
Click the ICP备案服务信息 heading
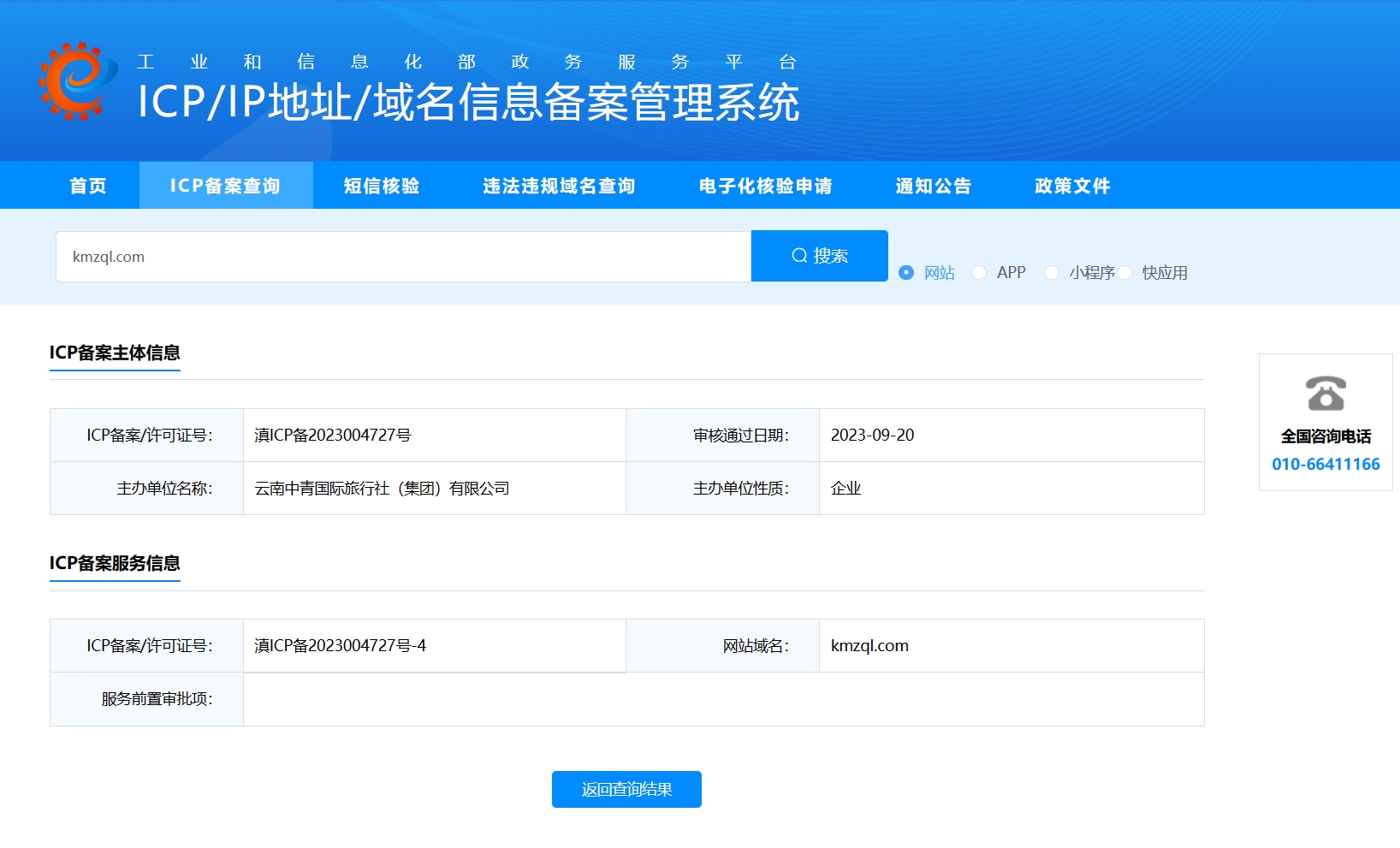coord(115,563)
